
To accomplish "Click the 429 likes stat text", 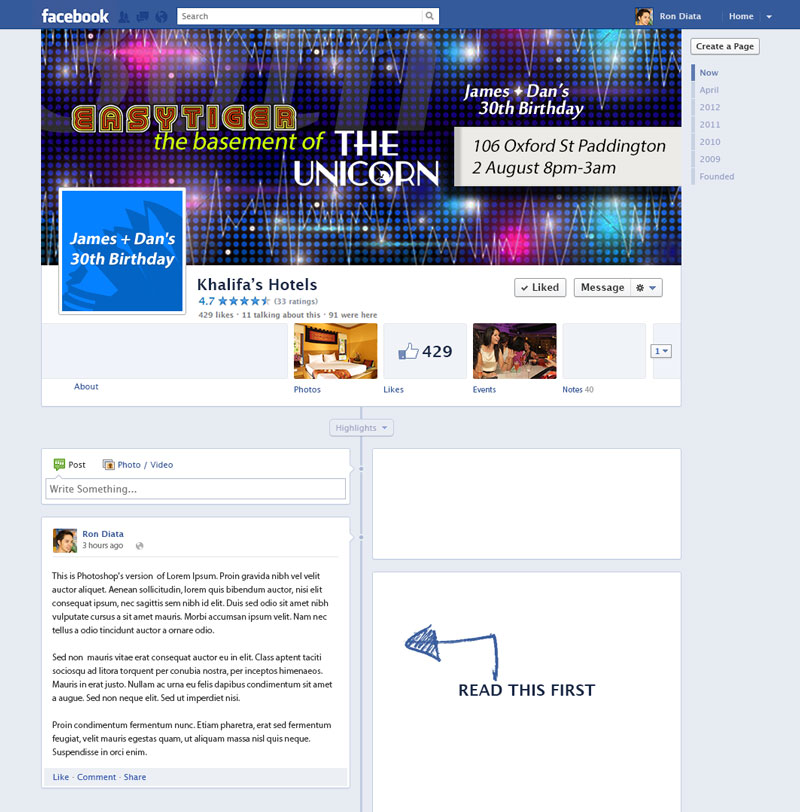I will pos(216,315).
